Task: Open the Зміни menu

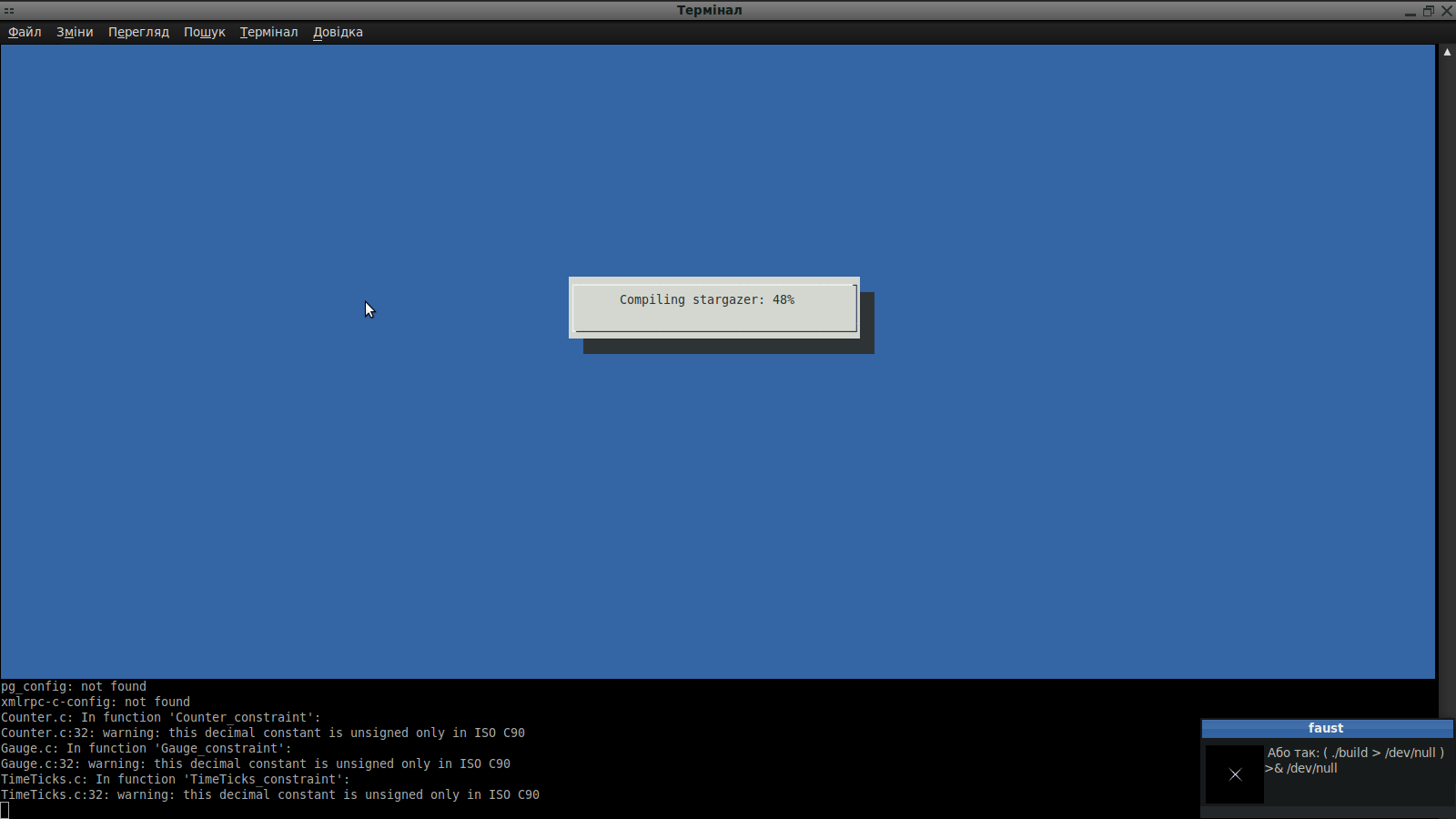Action: 75,32
